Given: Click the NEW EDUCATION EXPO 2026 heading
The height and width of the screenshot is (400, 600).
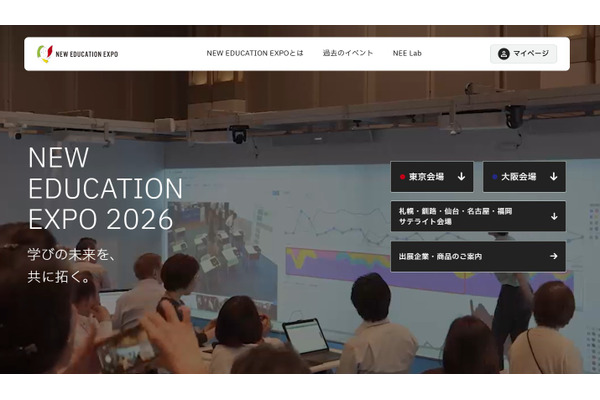Looking at the screenshot, I should tap(105, 189).
